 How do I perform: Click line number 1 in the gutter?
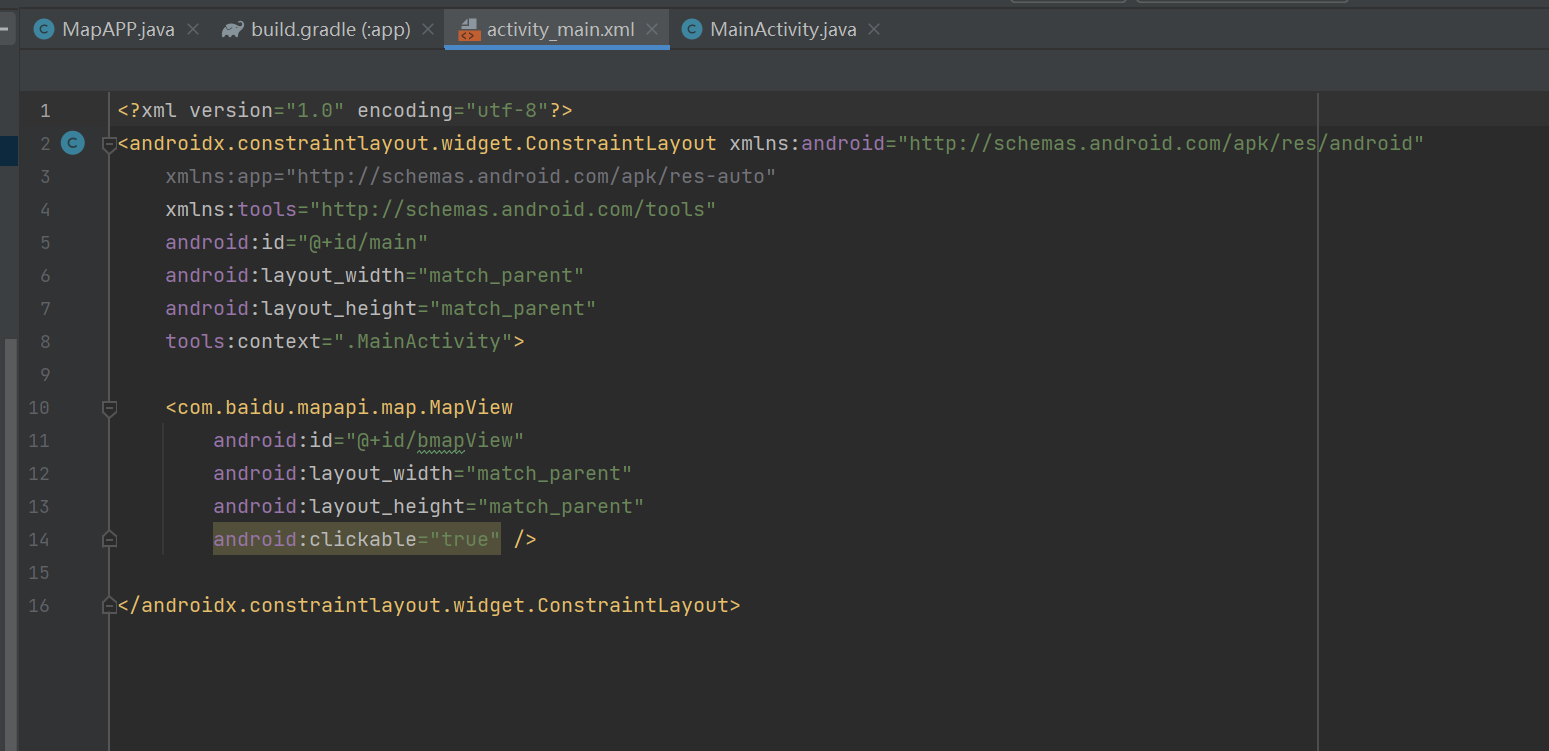(44, 110)
